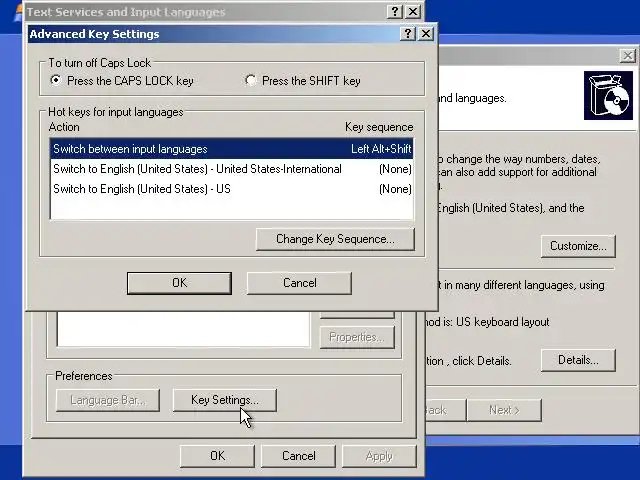
Task: Click the installed services list box
Action: [183, 329]
